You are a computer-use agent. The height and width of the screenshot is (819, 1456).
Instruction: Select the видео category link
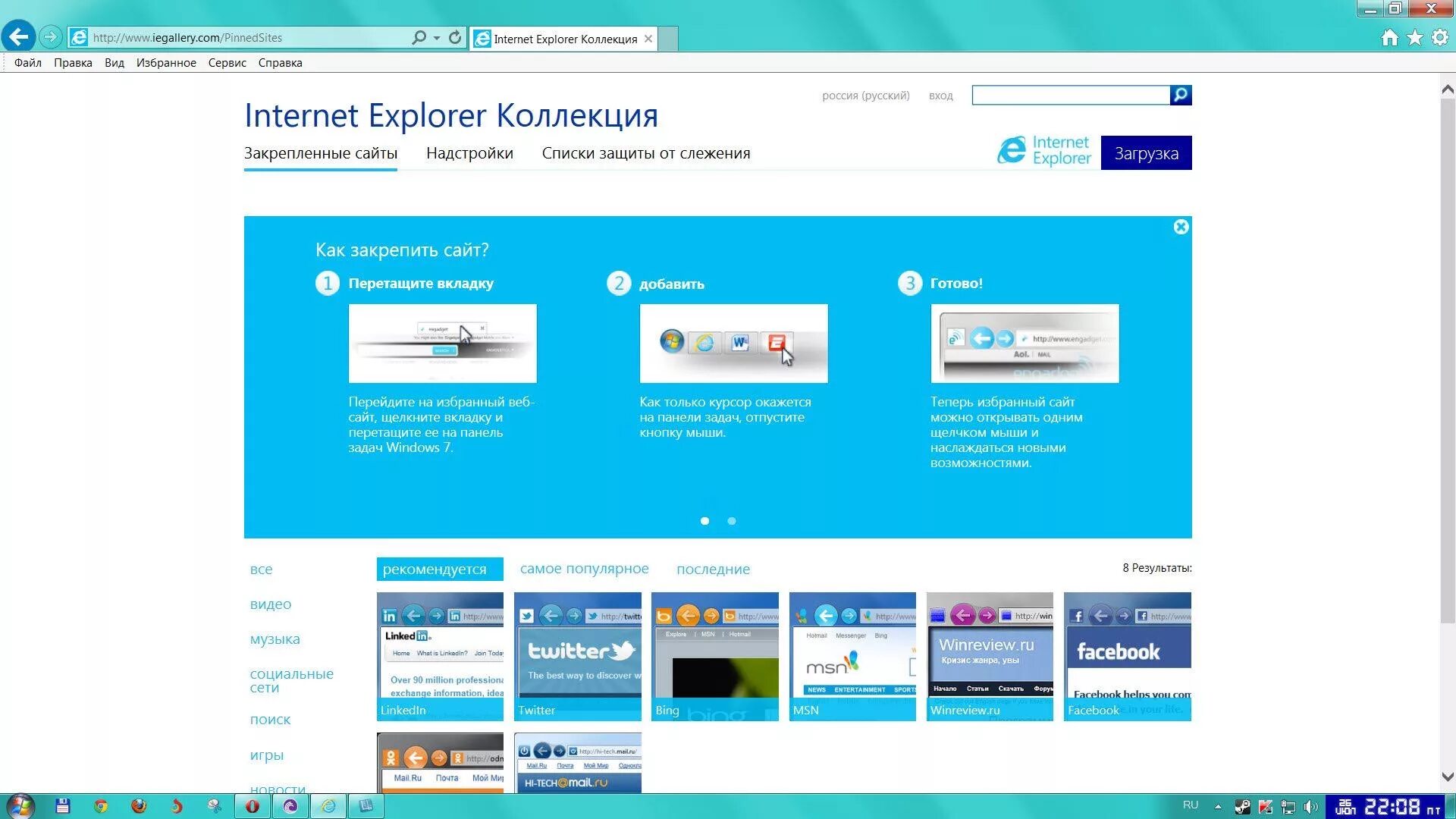click(x=271, y=604)
